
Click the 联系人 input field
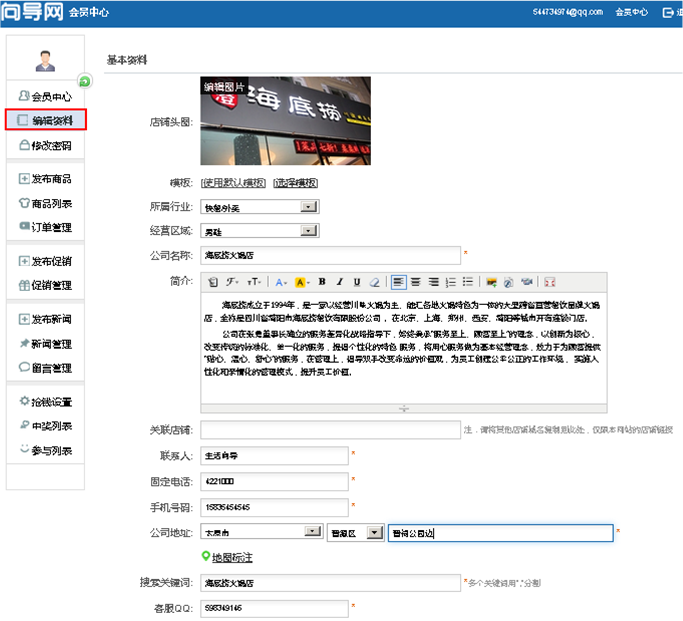click(274, 456)
